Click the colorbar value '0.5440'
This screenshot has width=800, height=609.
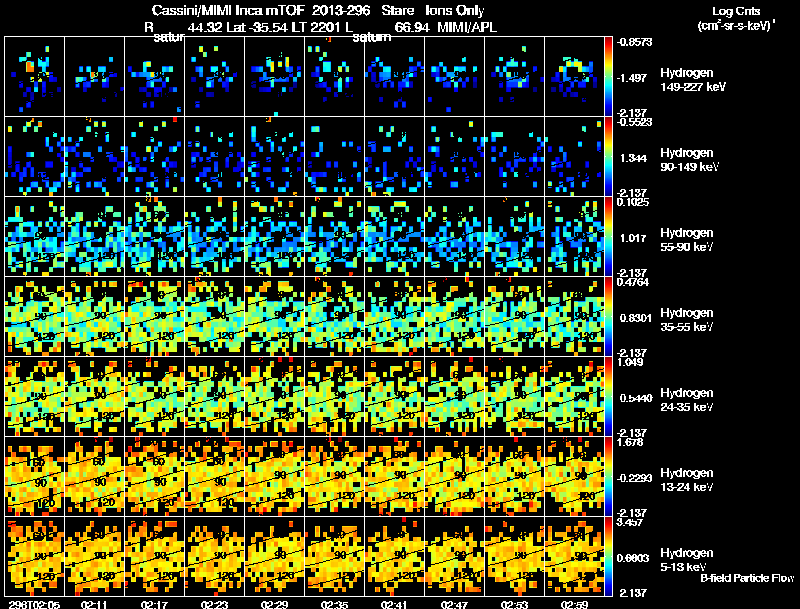pyautogui.click(x=636, y=398)
